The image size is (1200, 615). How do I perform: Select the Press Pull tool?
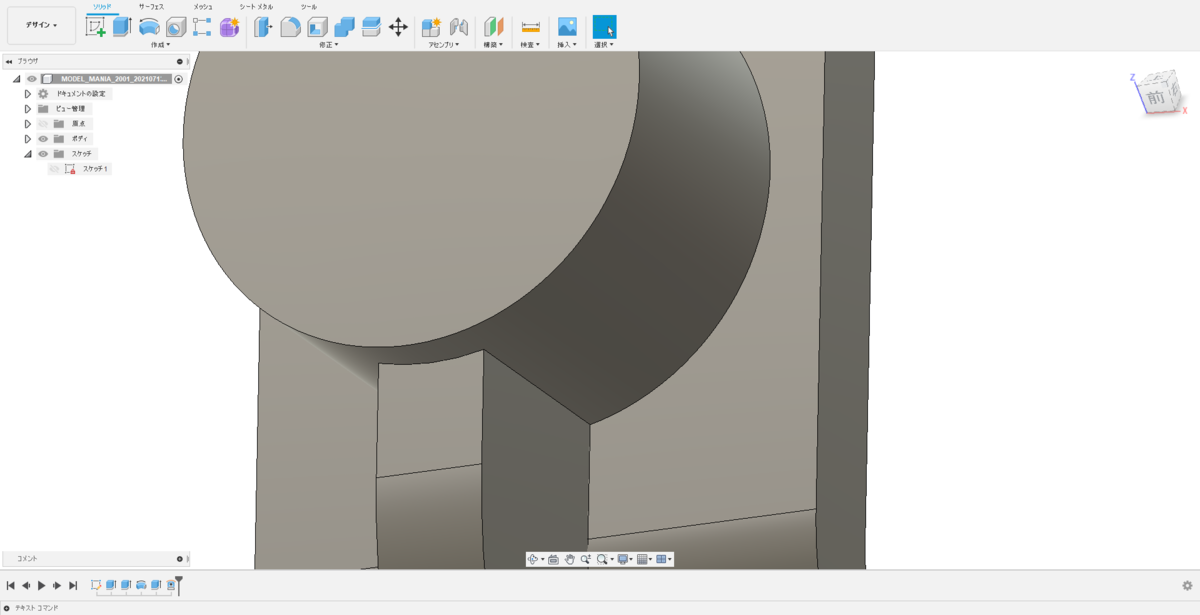(x=263, y=27)
